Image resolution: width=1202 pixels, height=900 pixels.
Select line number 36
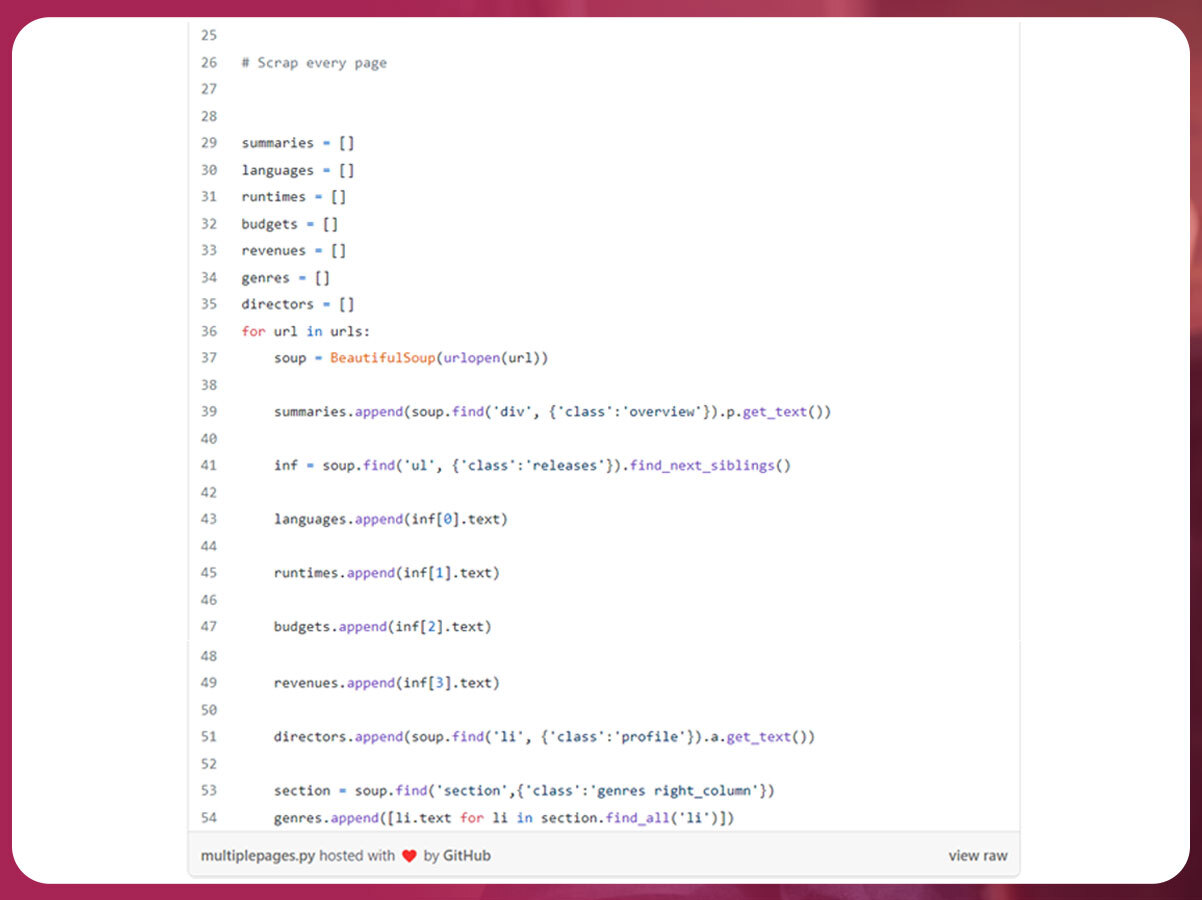click(208, 331)
